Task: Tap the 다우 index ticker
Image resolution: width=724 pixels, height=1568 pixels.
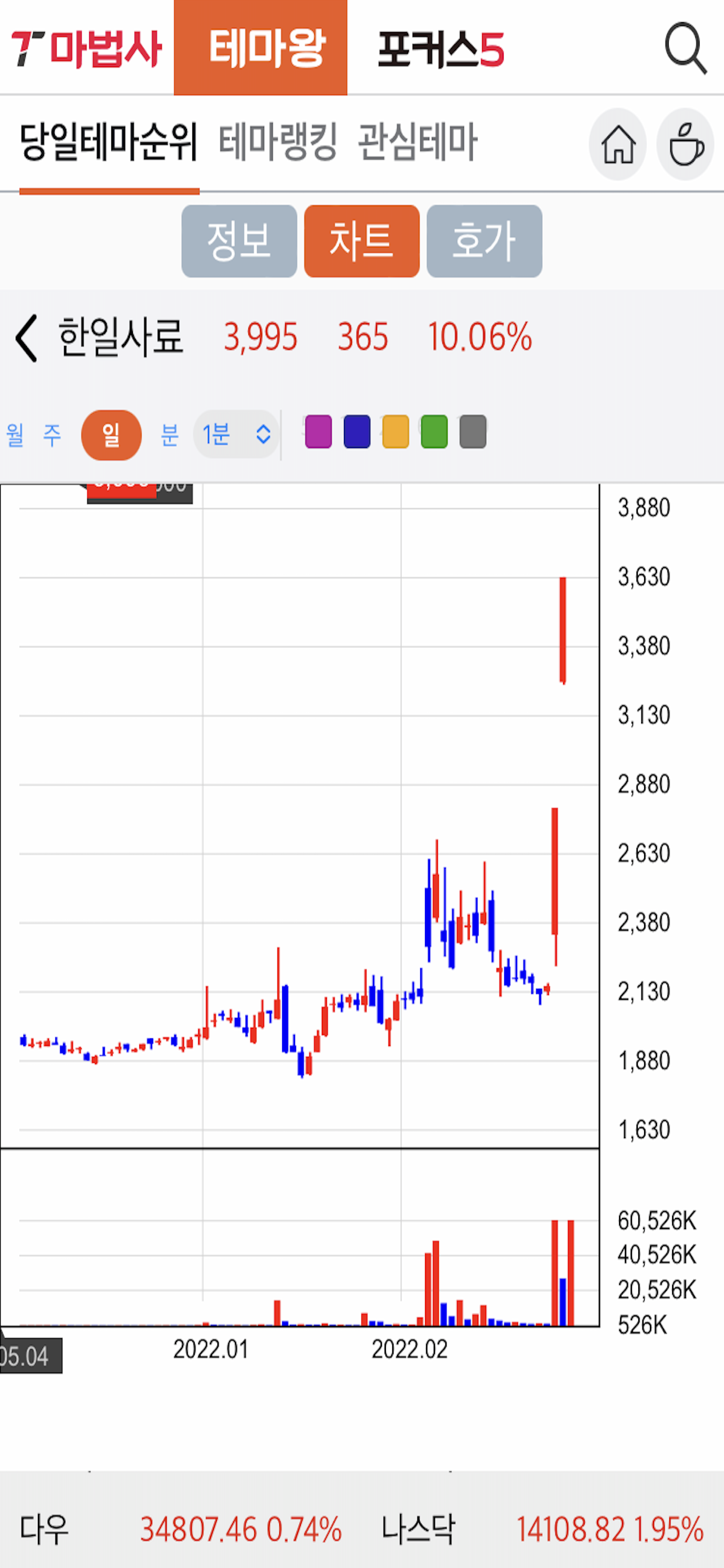Action: [44, 1529]
